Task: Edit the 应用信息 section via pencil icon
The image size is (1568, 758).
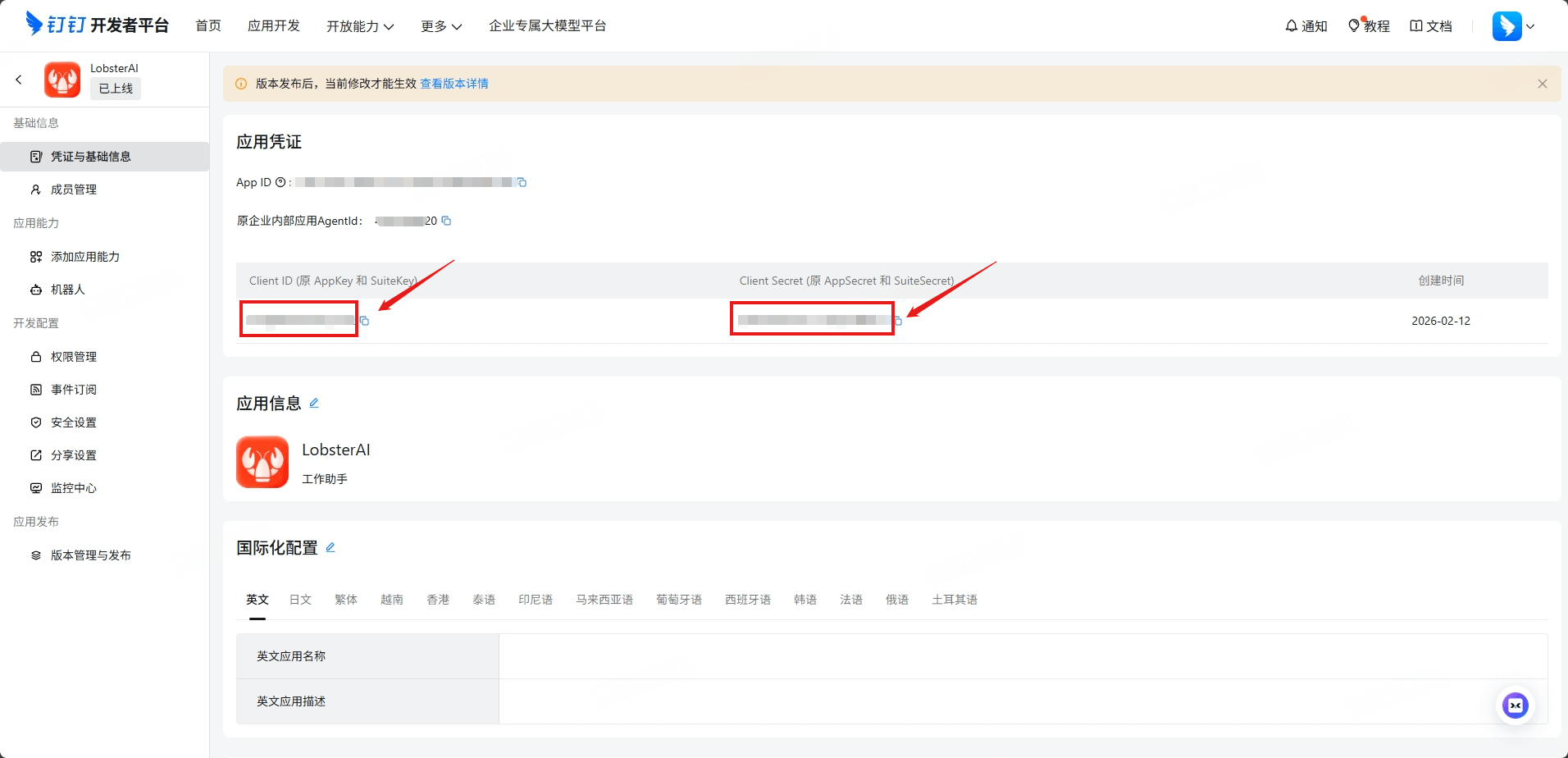Action: (x=314, y=403)
